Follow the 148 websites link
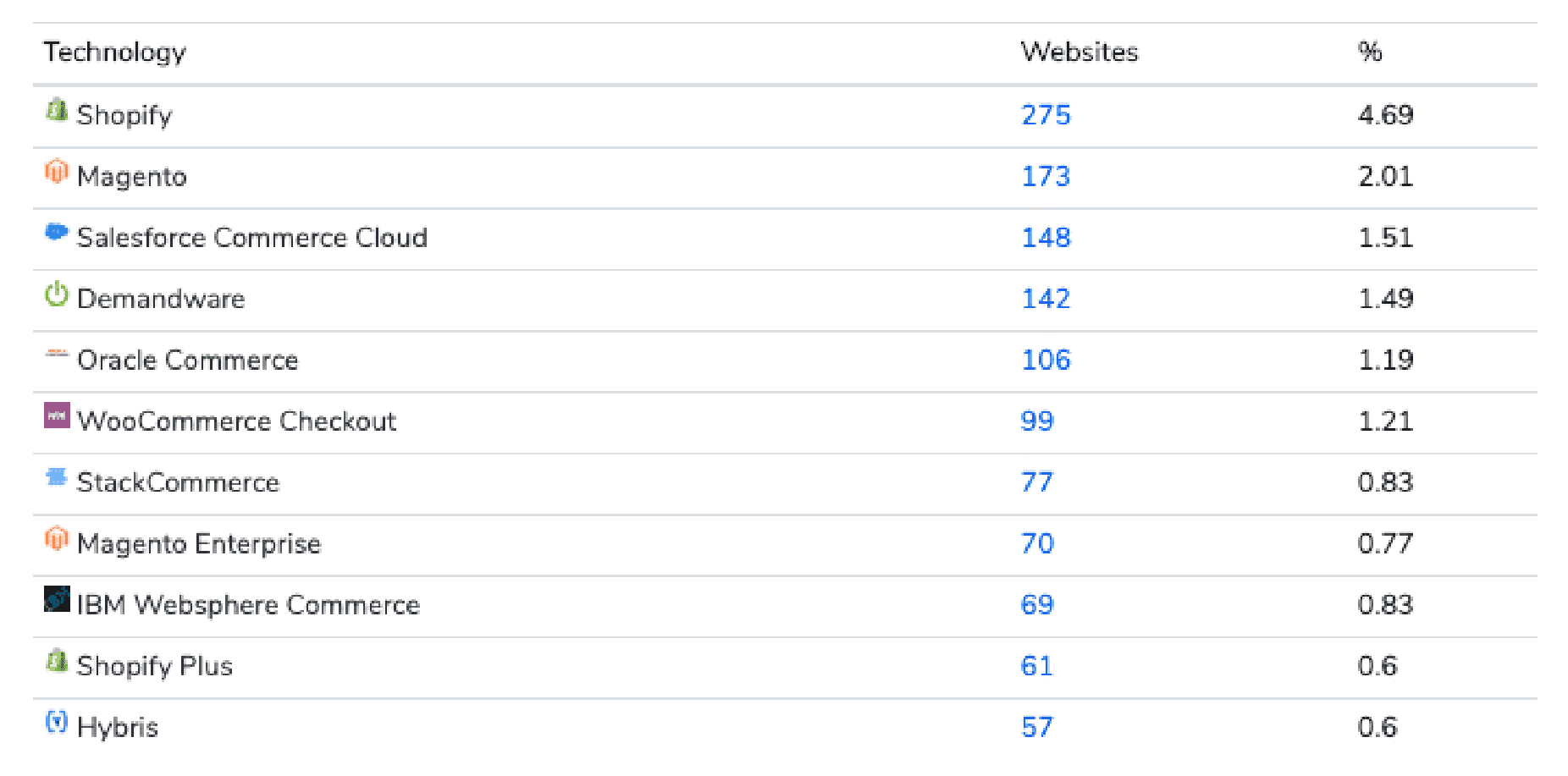 pyautogui.click(x=1046, y=238)
